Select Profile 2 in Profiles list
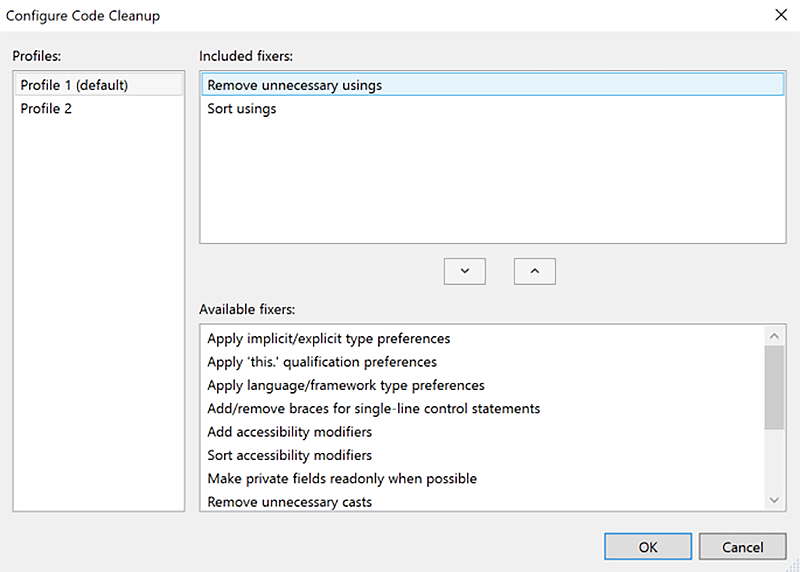 point(46,108)
